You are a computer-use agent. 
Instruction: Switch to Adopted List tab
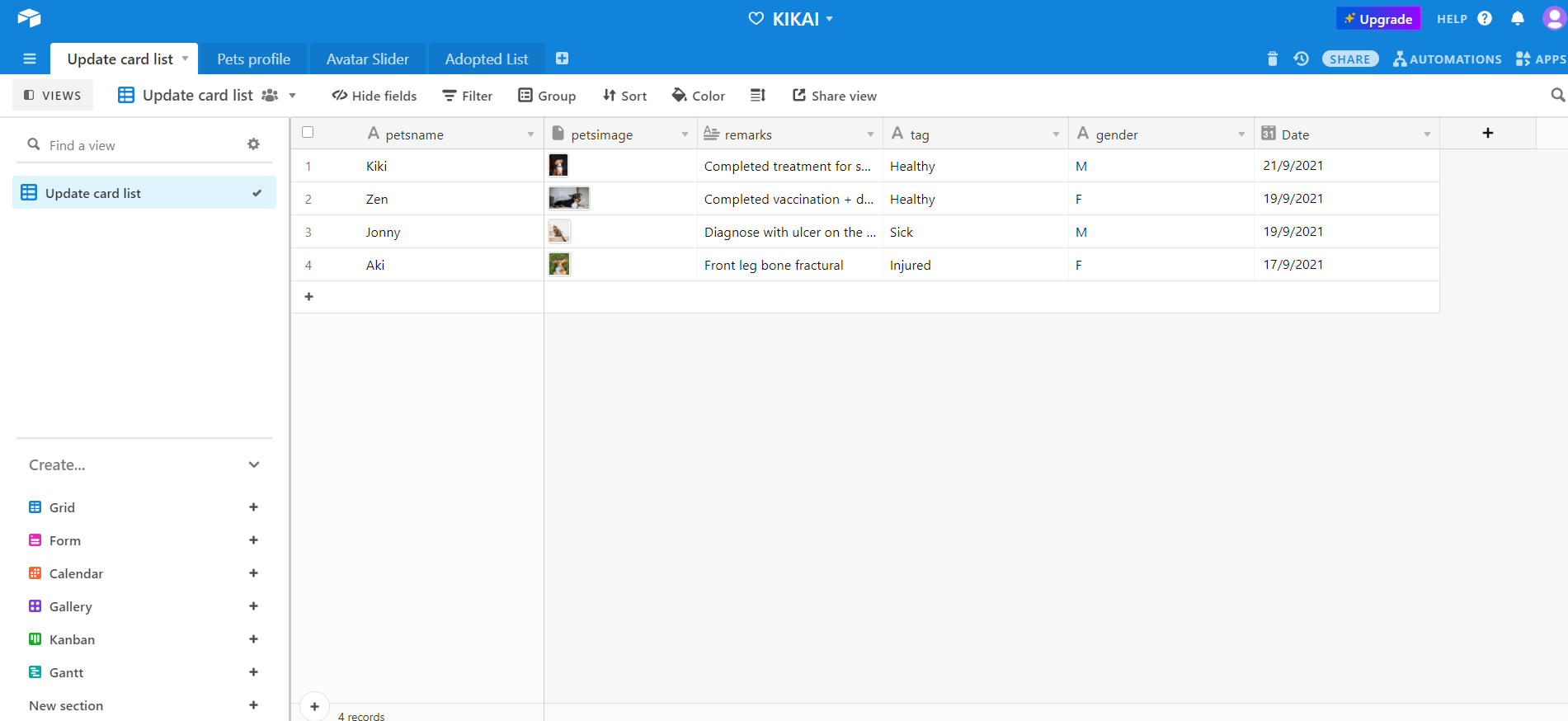(x=487, y=59)
